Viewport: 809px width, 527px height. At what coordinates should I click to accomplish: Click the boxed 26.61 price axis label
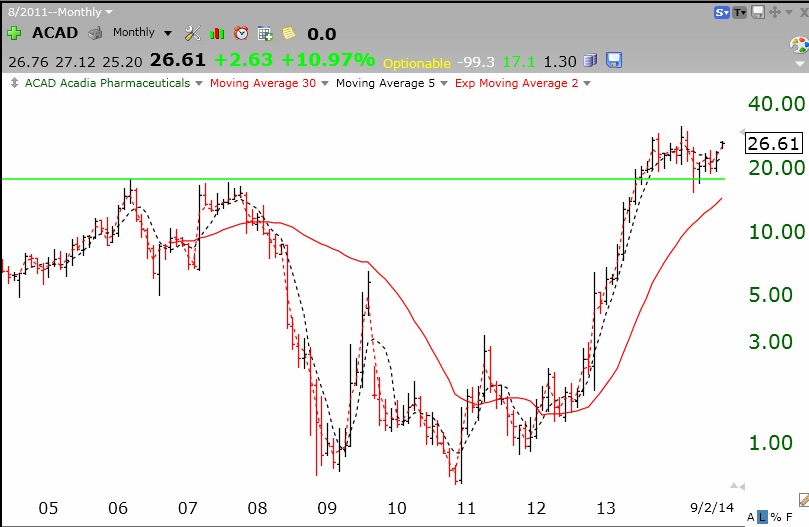pyautogui.click(x=774, y=143)
